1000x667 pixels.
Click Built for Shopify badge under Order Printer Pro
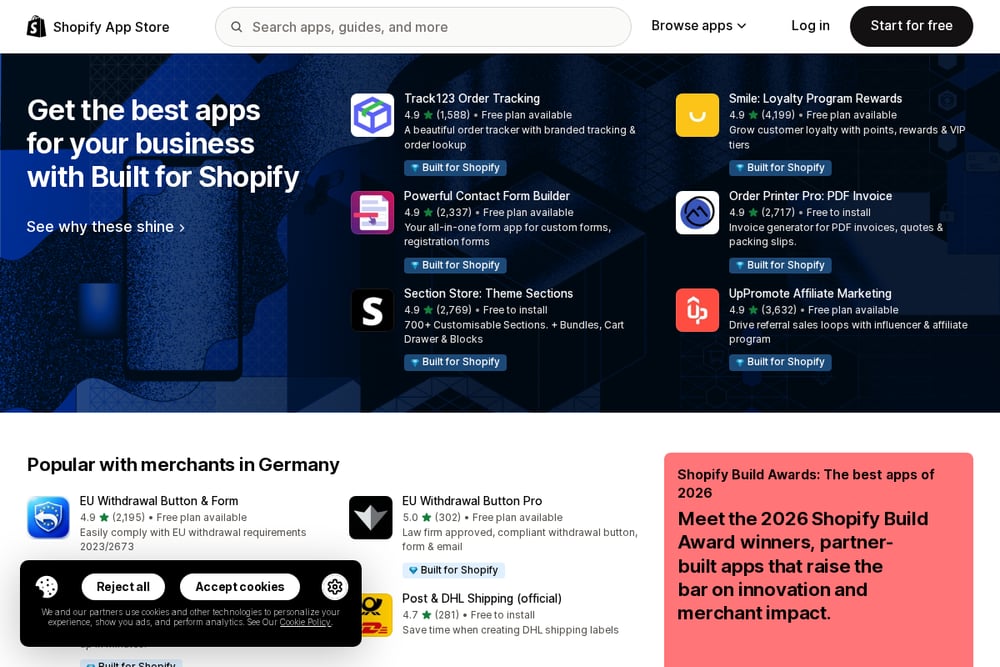pyautogui.click(x=780, y=265)
